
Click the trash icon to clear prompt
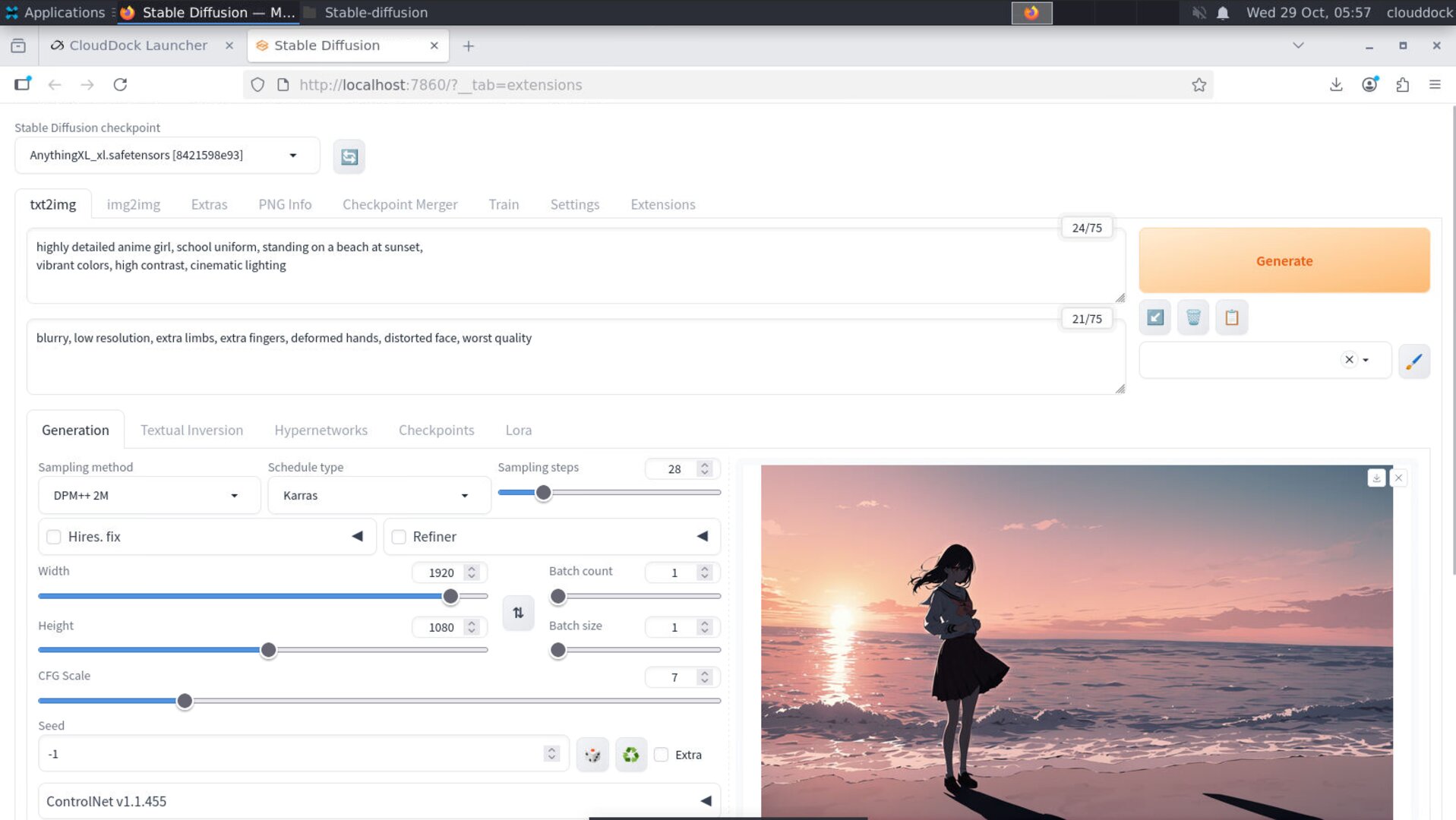pos(1193,317)
